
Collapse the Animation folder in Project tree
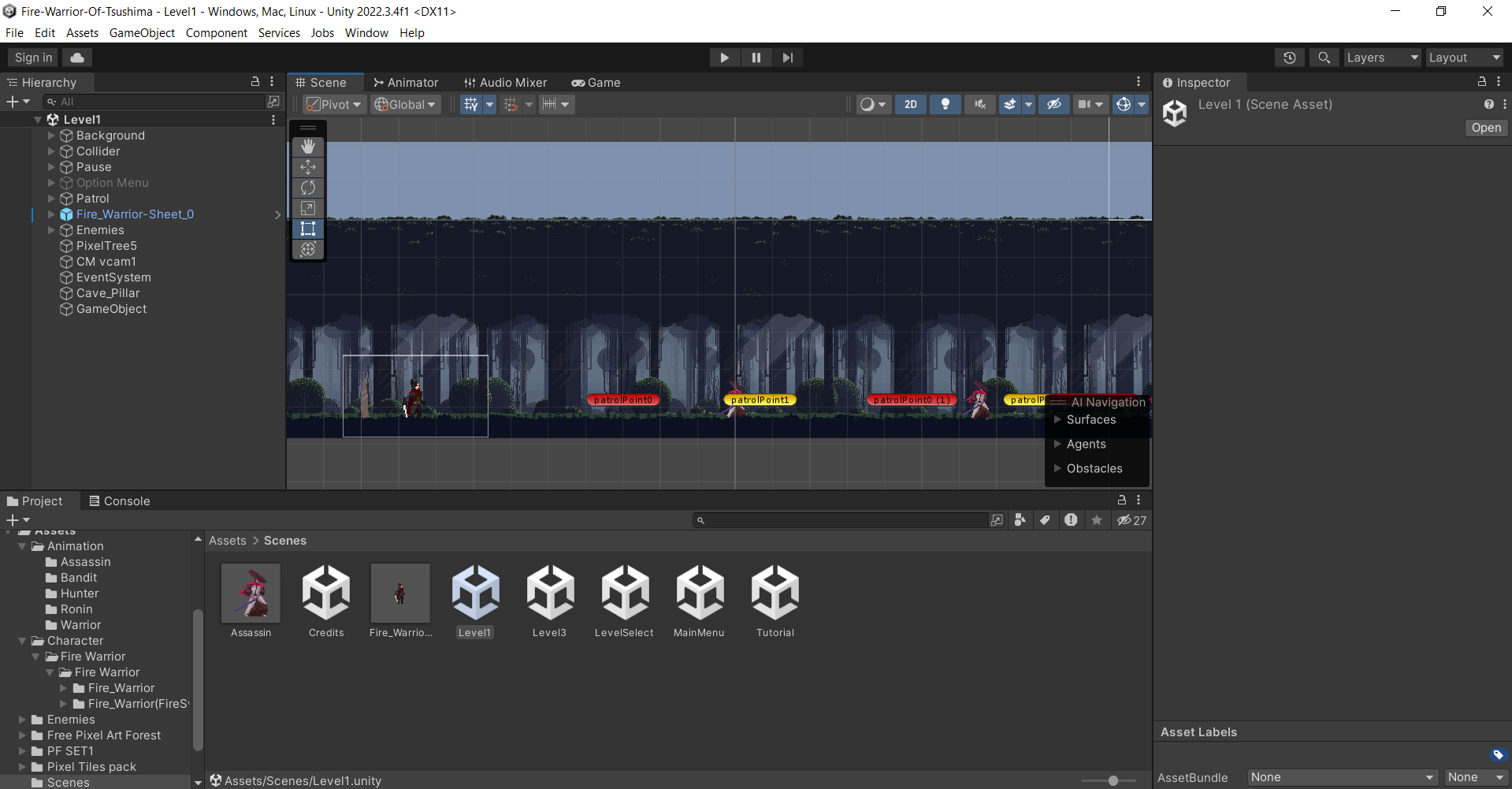[x=22, y=546]
